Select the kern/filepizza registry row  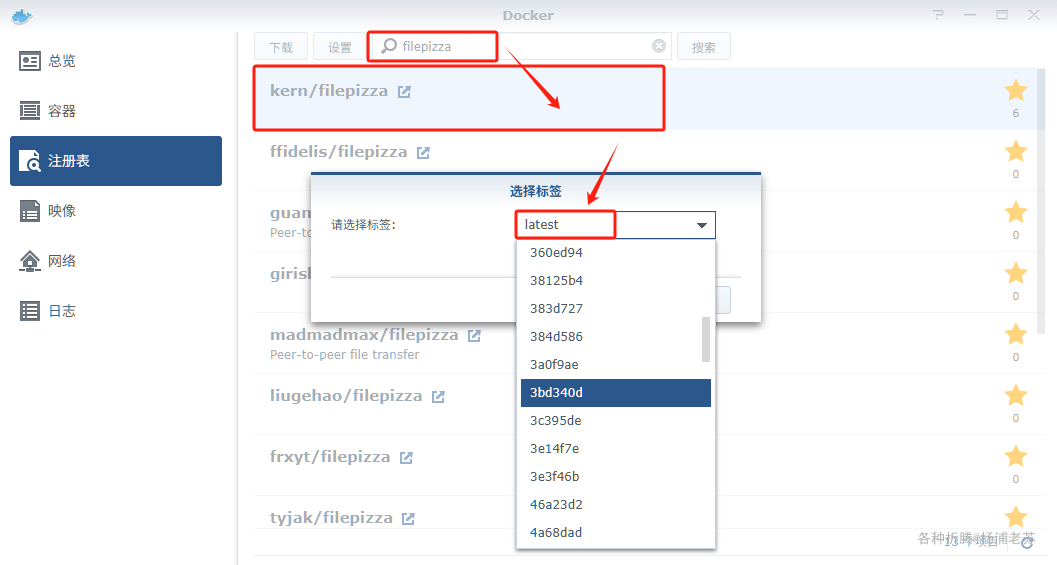click(x=646, y=98)
